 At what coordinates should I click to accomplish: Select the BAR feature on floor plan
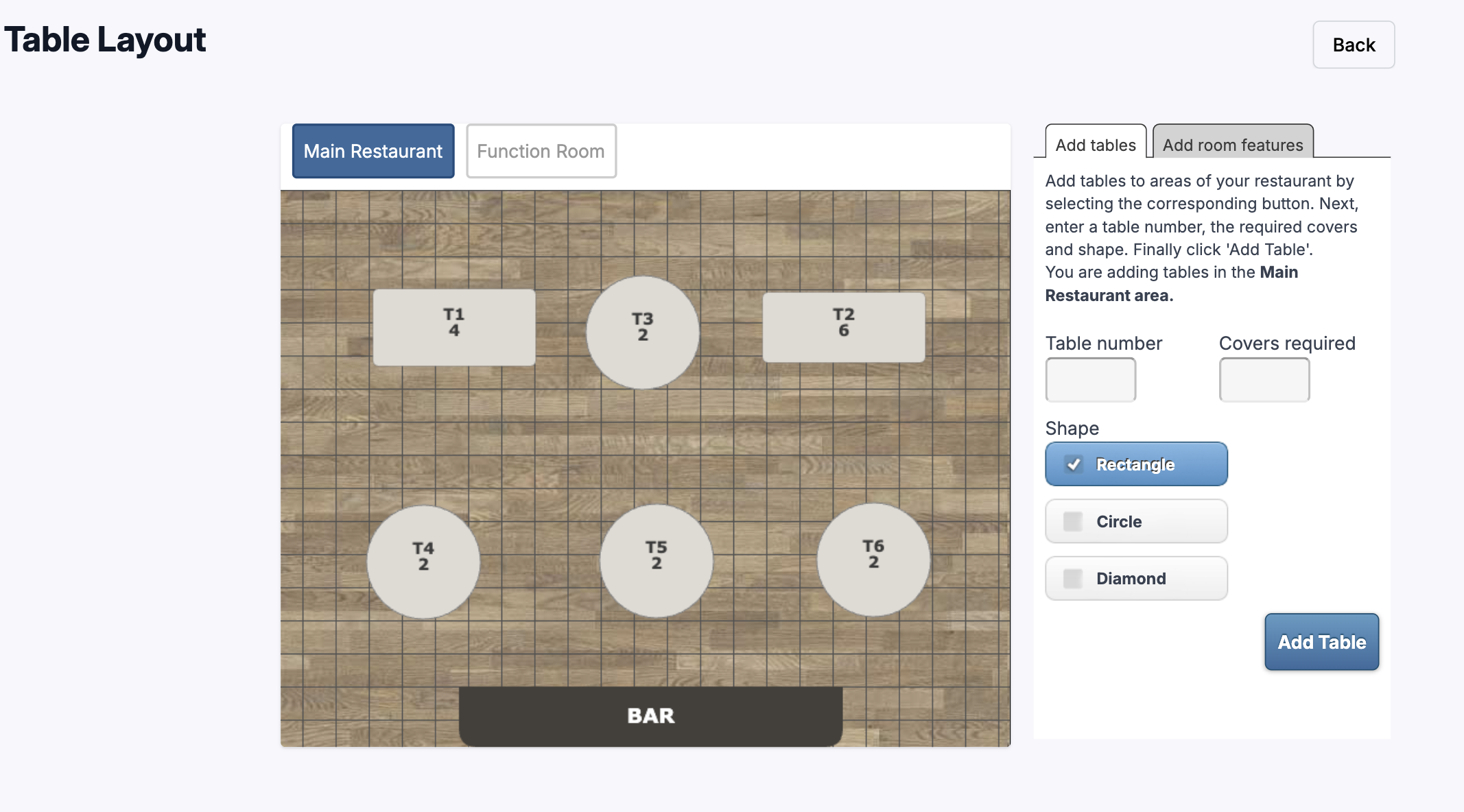click(x=650, y=716)
